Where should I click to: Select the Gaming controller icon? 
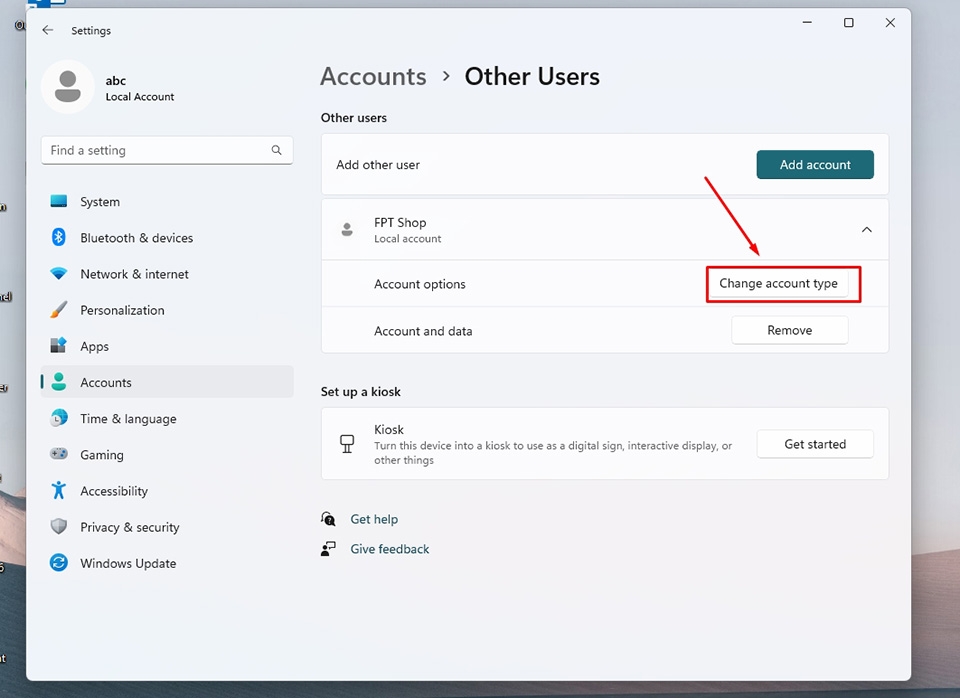[59, 454]
